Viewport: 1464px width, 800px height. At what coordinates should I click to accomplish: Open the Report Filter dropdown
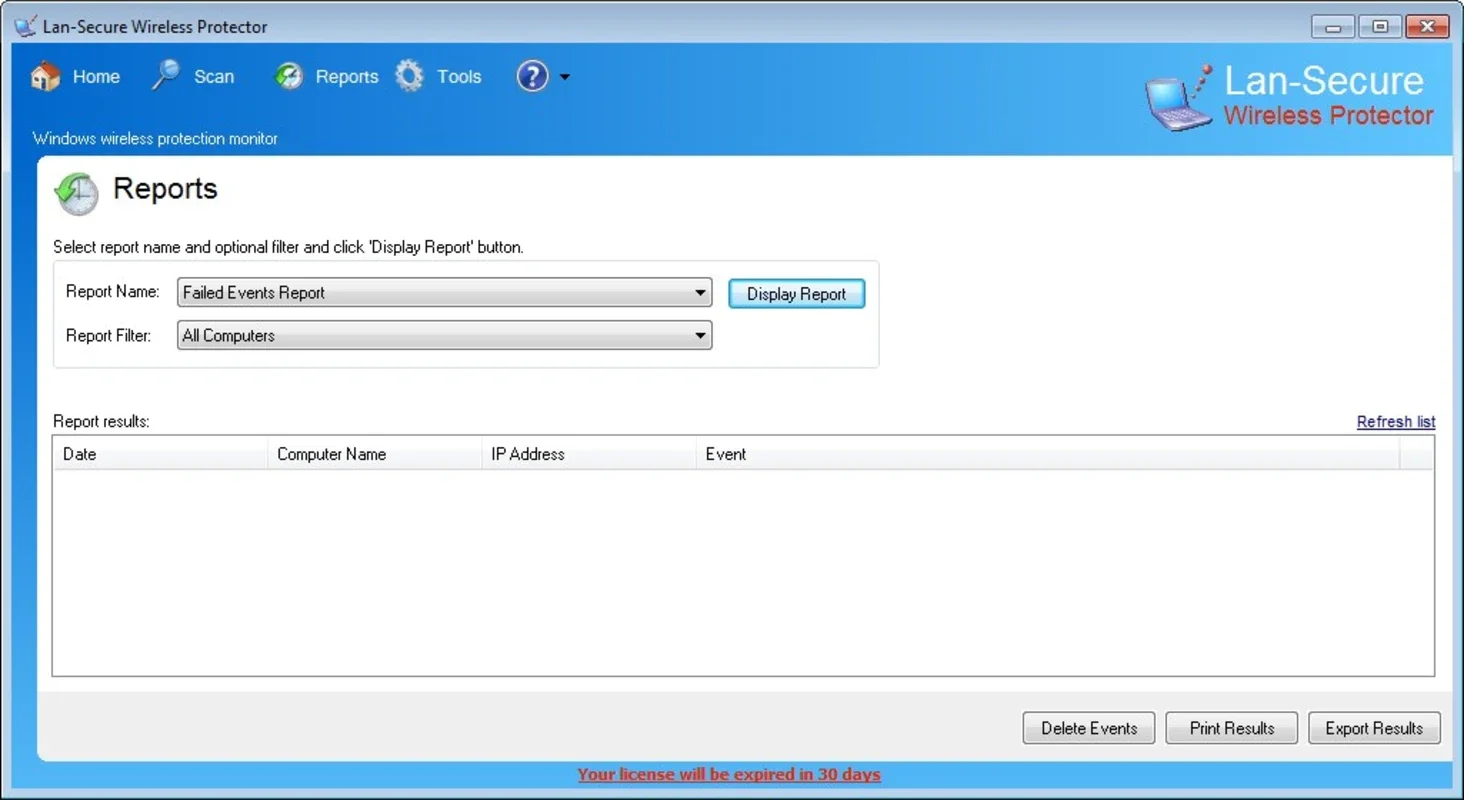click(444, 335)
